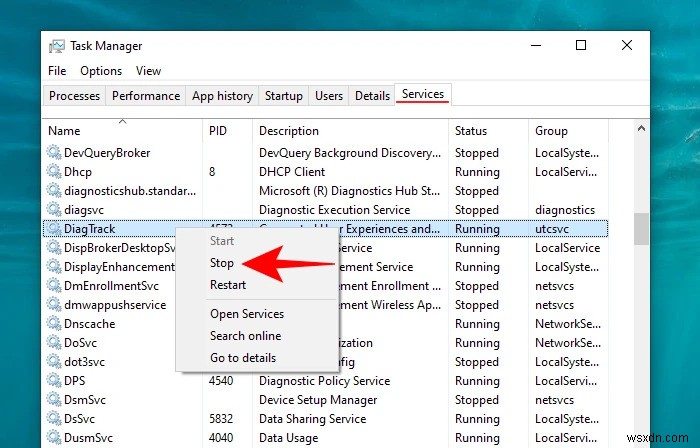
Task: Click the scrollbar up arrow
Action: [642, 129]
